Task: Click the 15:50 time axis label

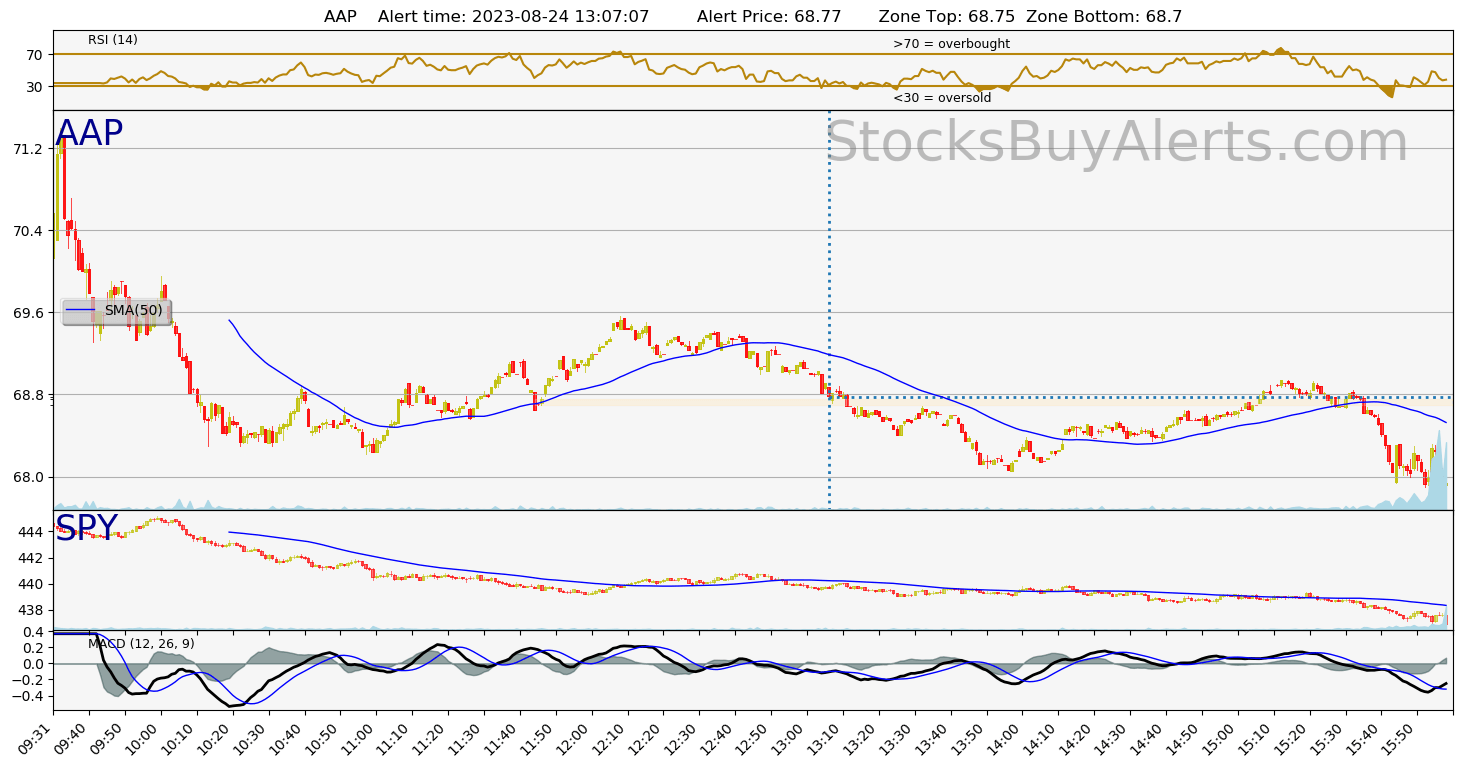Action: click(1396, 741)
